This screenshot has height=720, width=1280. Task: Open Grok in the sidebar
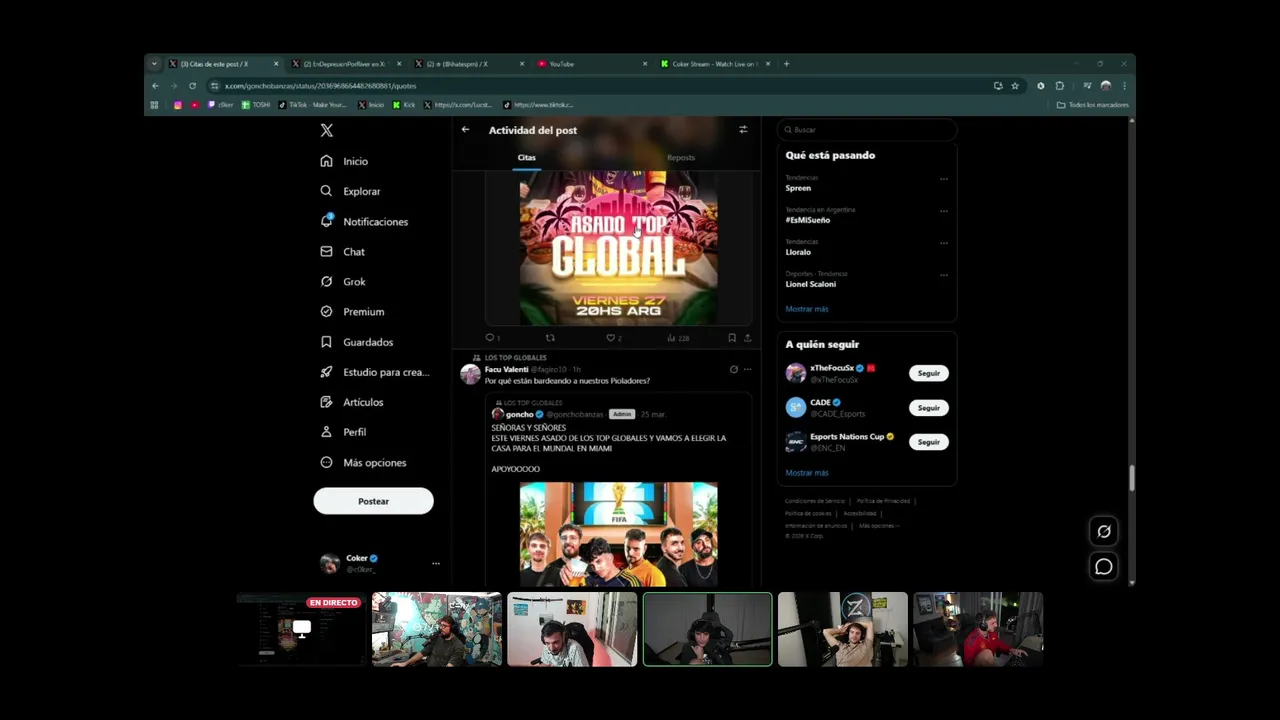pos(343,282)
